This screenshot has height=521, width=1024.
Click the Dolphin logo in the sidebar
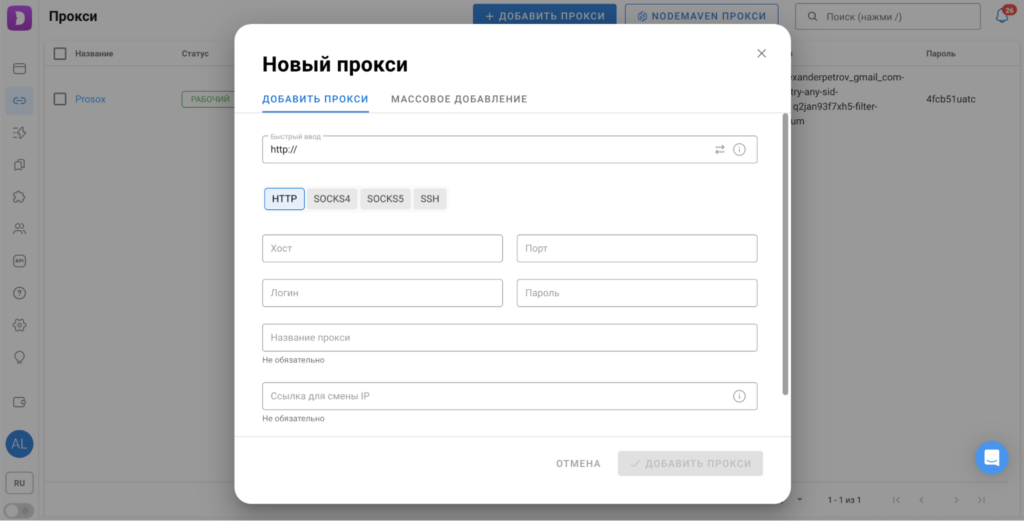click(19, 16)
